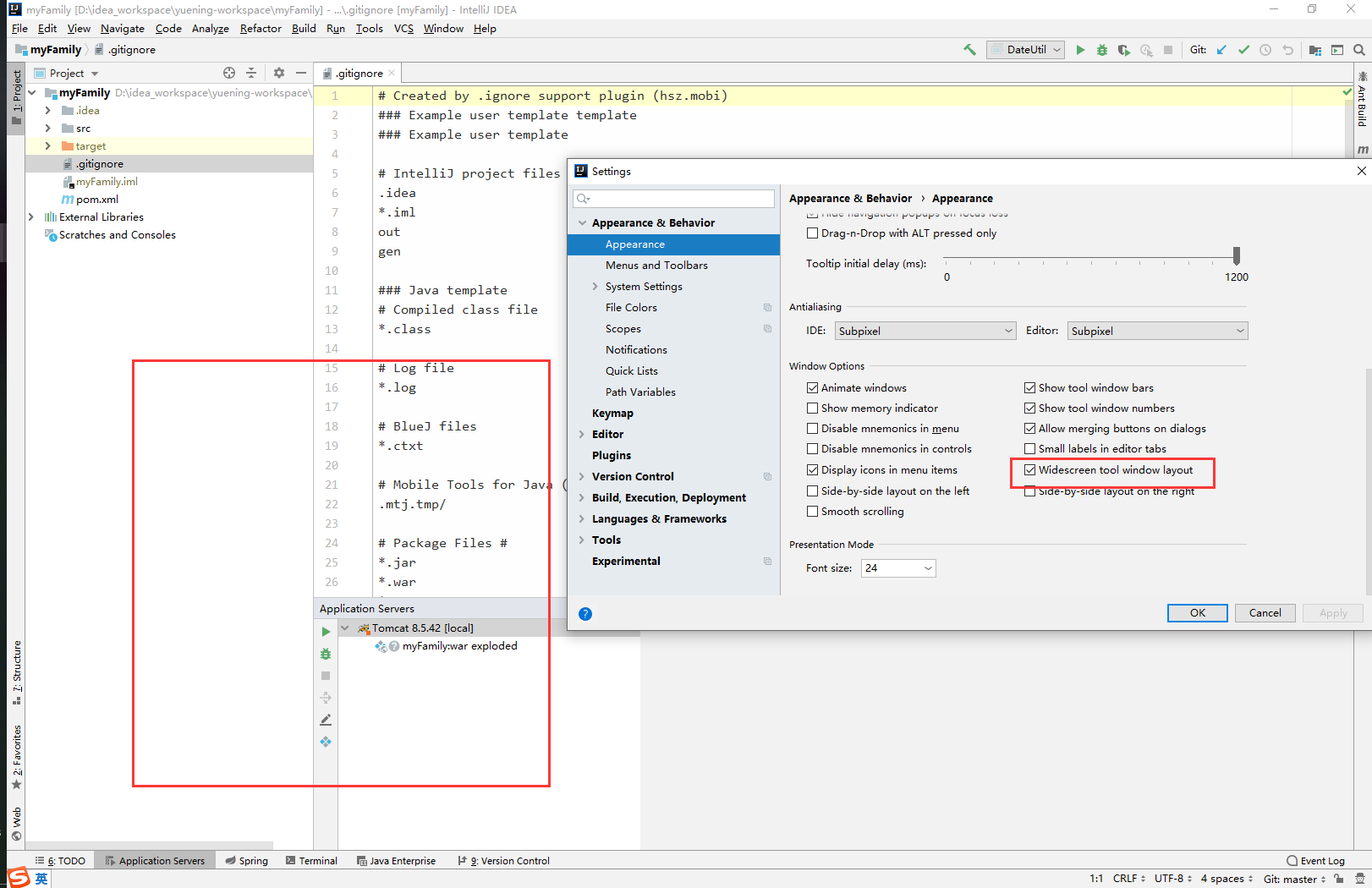Click the Git commit checkmark icon
This screenshot has height=888, width=1372.
click(1243, 50)
